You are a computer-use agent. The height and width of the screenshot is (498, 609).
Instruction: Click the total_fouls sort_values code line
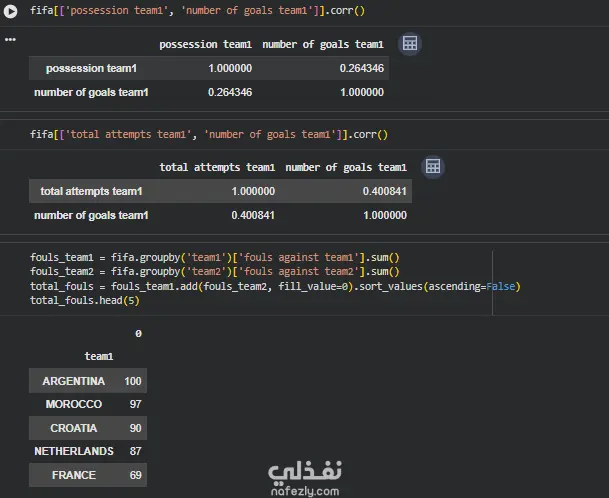click(275, 287)
